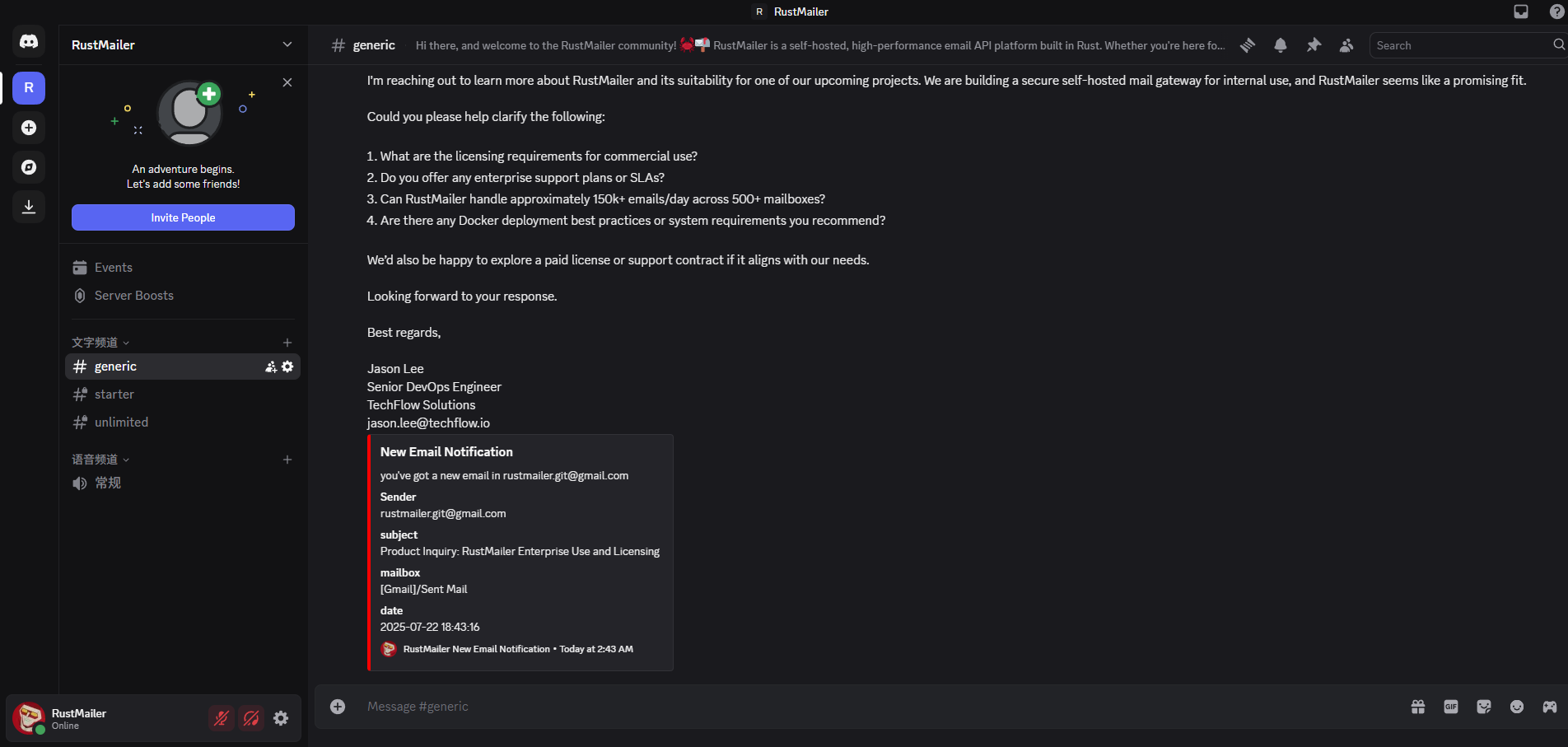1568x747 pixels.
Task: Show pinned messages with pin icon
Action: click(1314, 45)
